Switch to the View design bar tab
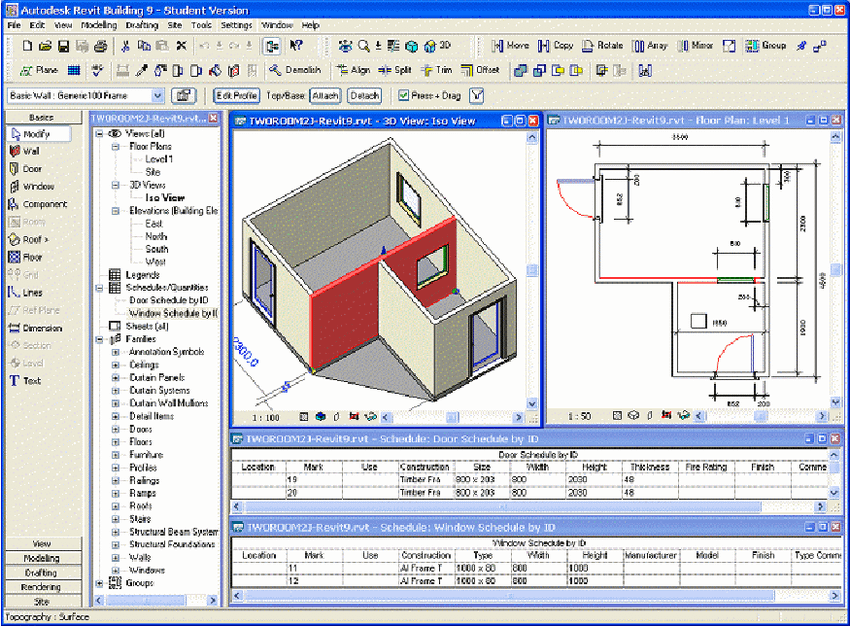The image size is (850, 626). tap(43, 544)
